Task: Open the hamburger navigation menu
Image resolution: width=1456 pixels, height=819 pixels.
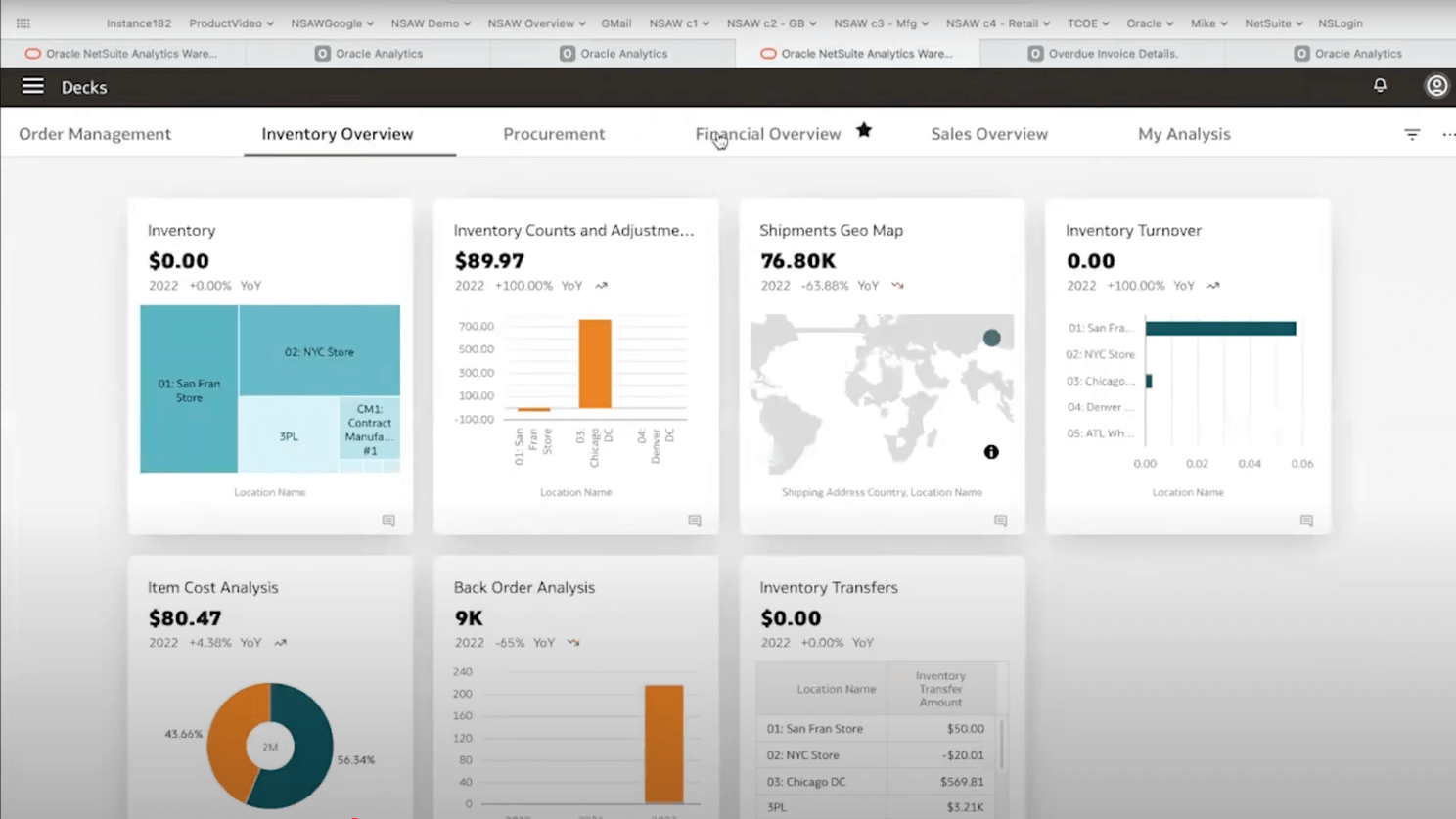Action: coord(32,87)
